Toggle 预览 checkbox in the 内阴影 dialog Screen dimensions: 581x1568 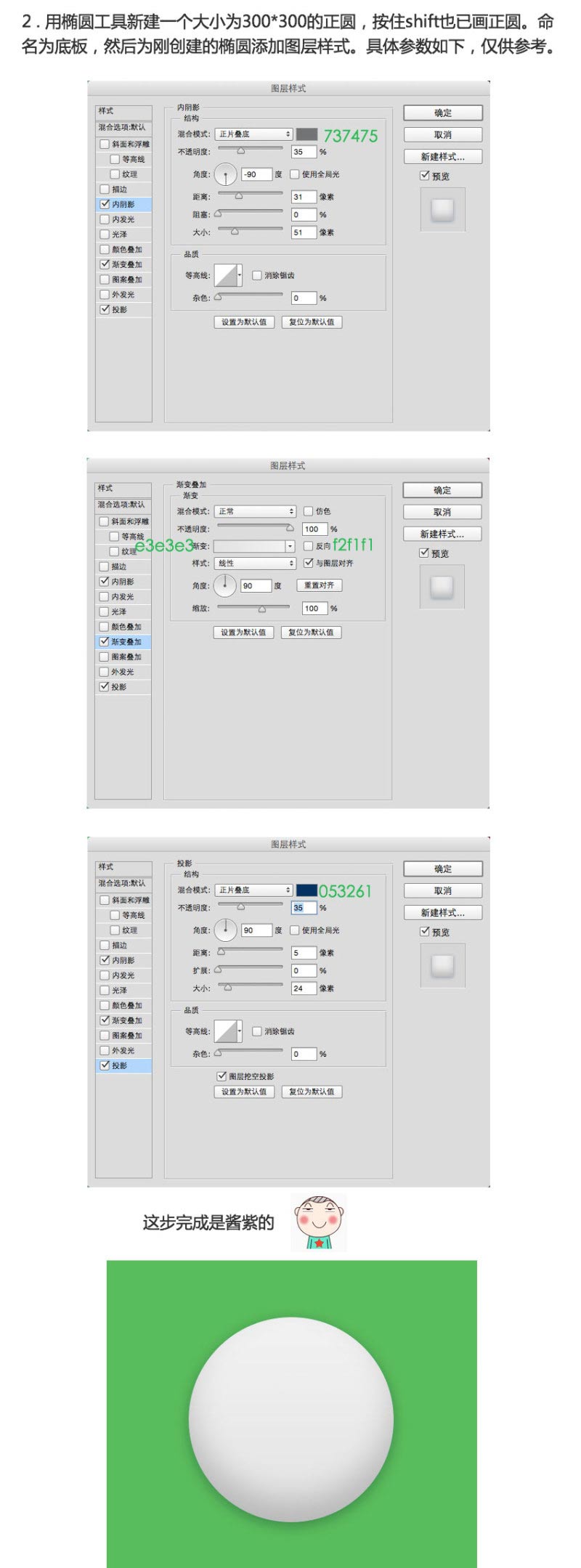coord(424,176)
